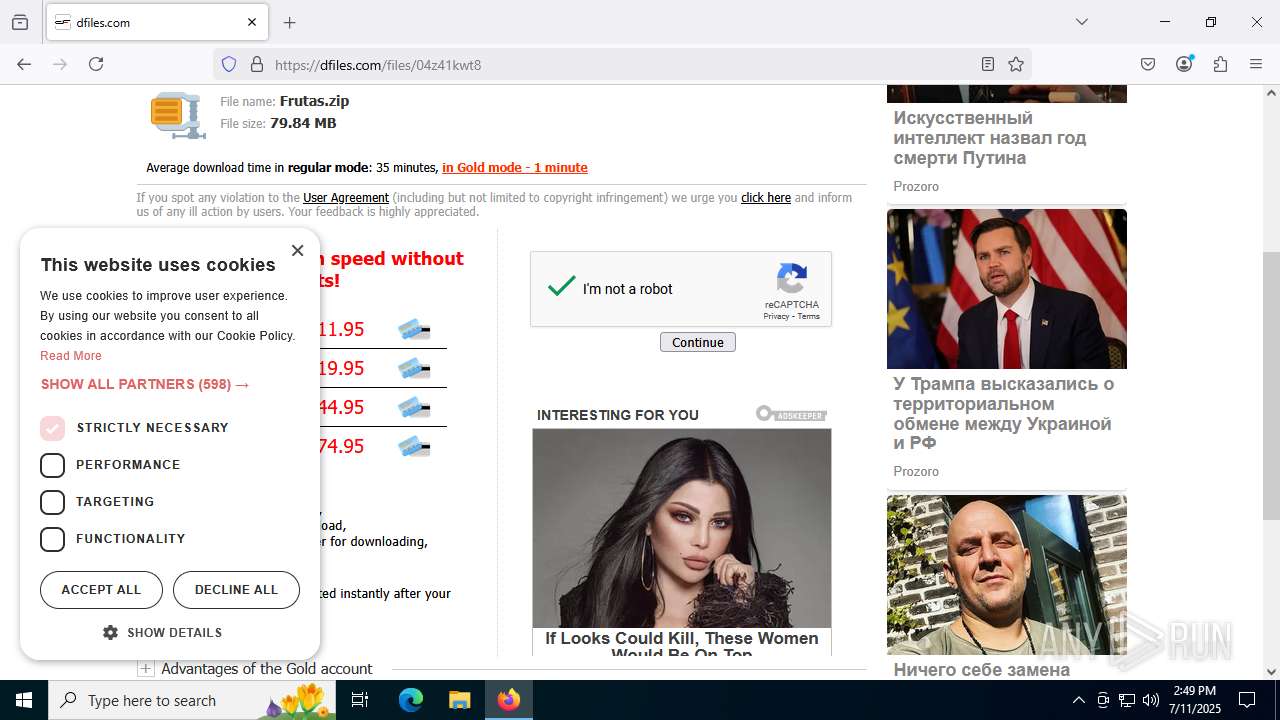
Task: Open a new tab with plus button
Action: click(x=290, y=22)
